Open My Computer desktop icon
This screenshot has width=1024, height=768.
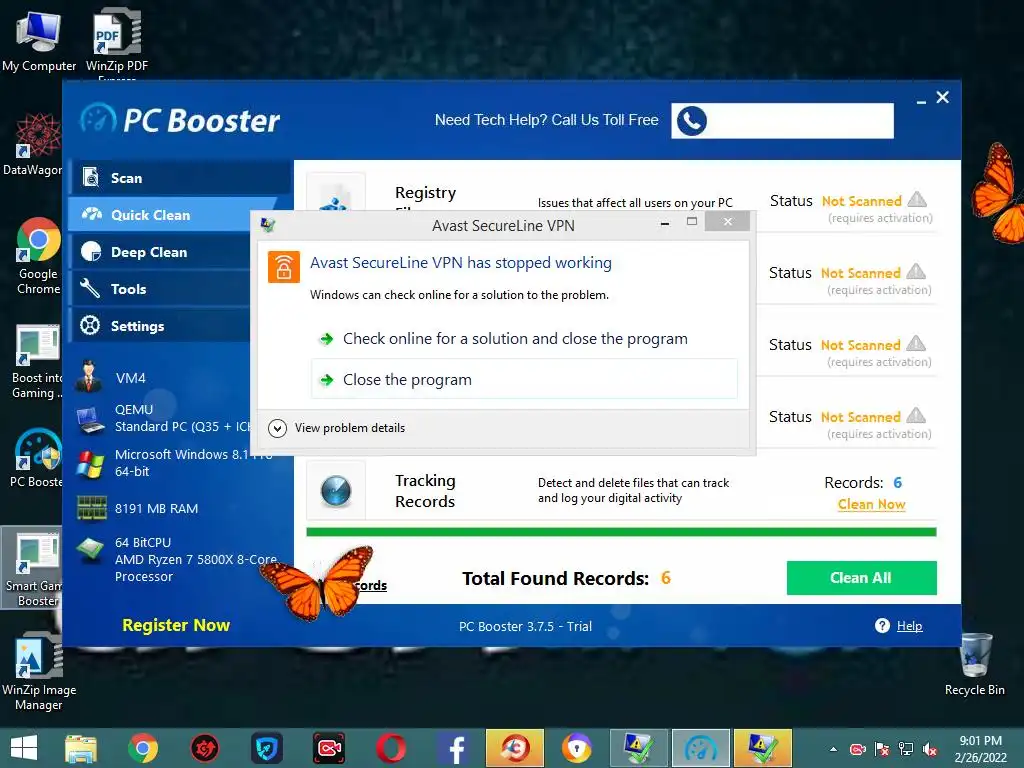coord(39,40)
